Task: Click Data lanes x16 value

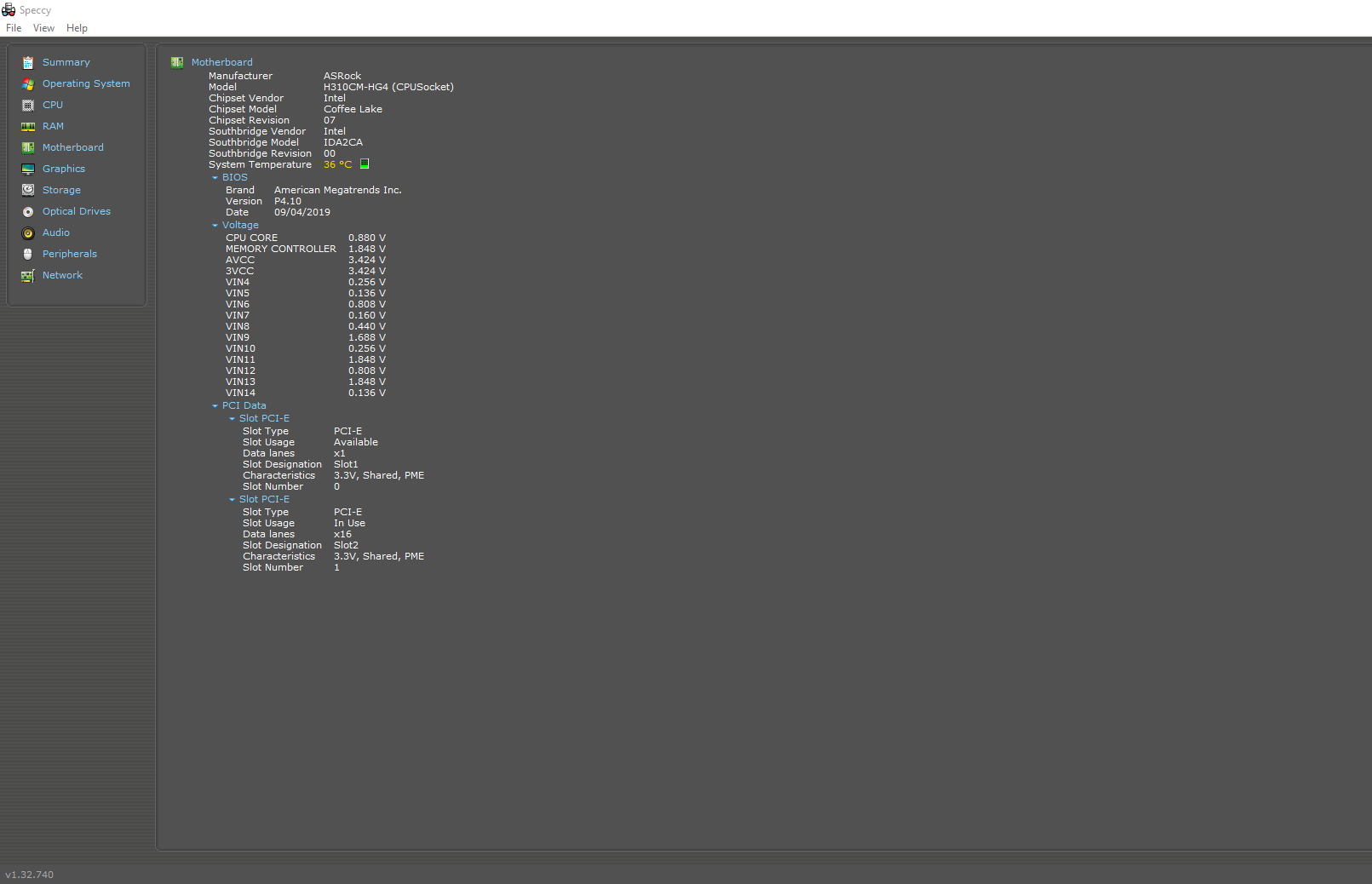Action: (342, 534)
